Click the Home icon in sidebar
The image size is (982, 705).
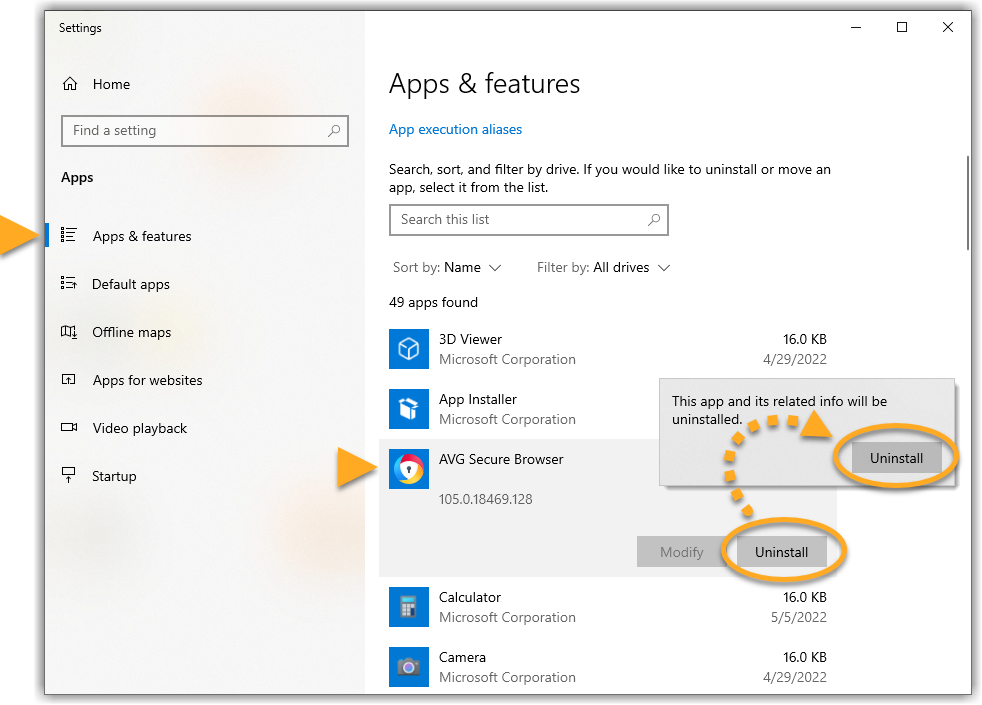[70, 84]
